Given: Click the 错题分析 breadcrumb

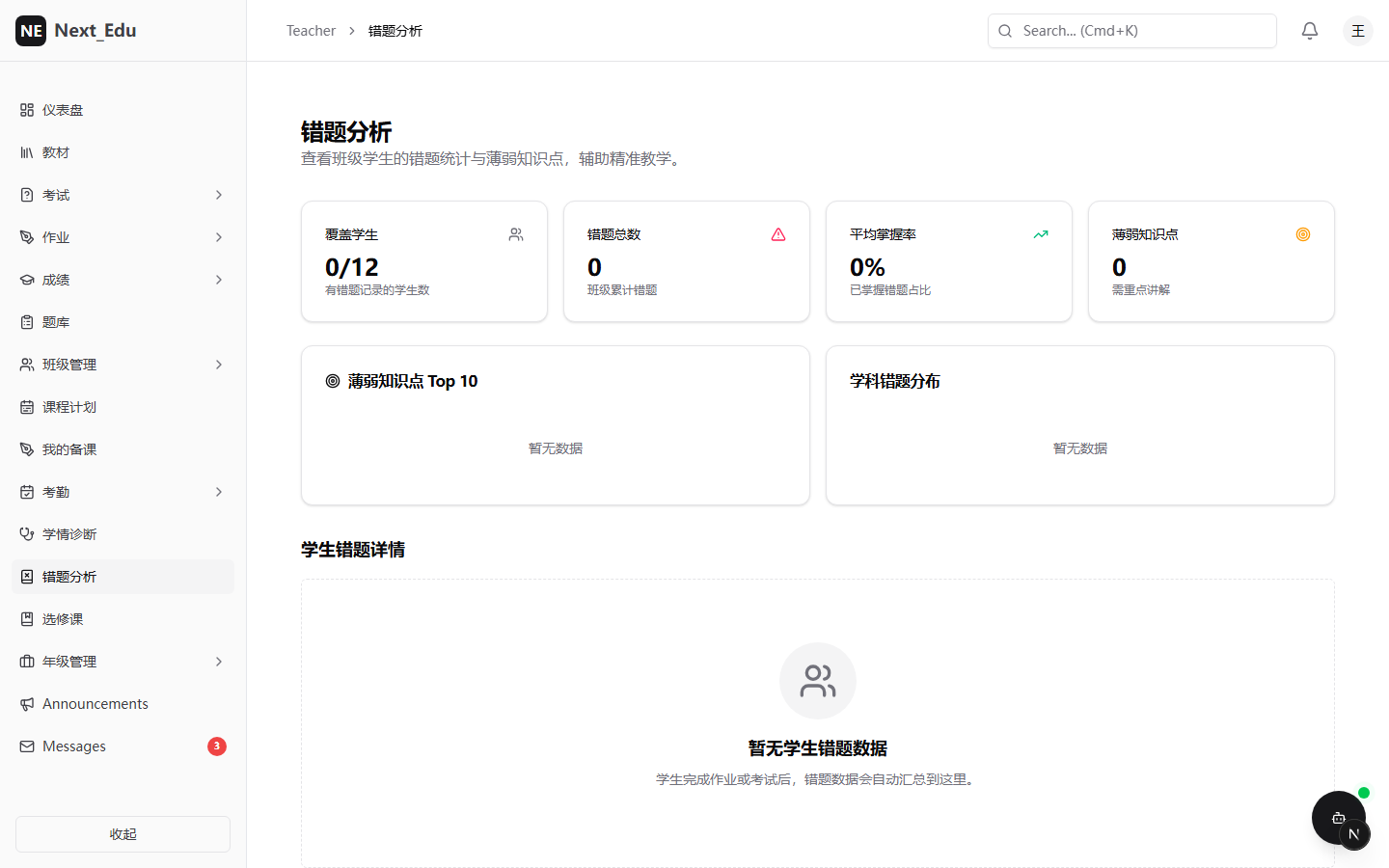Looking at the screenshot, I should coord(395,31).
